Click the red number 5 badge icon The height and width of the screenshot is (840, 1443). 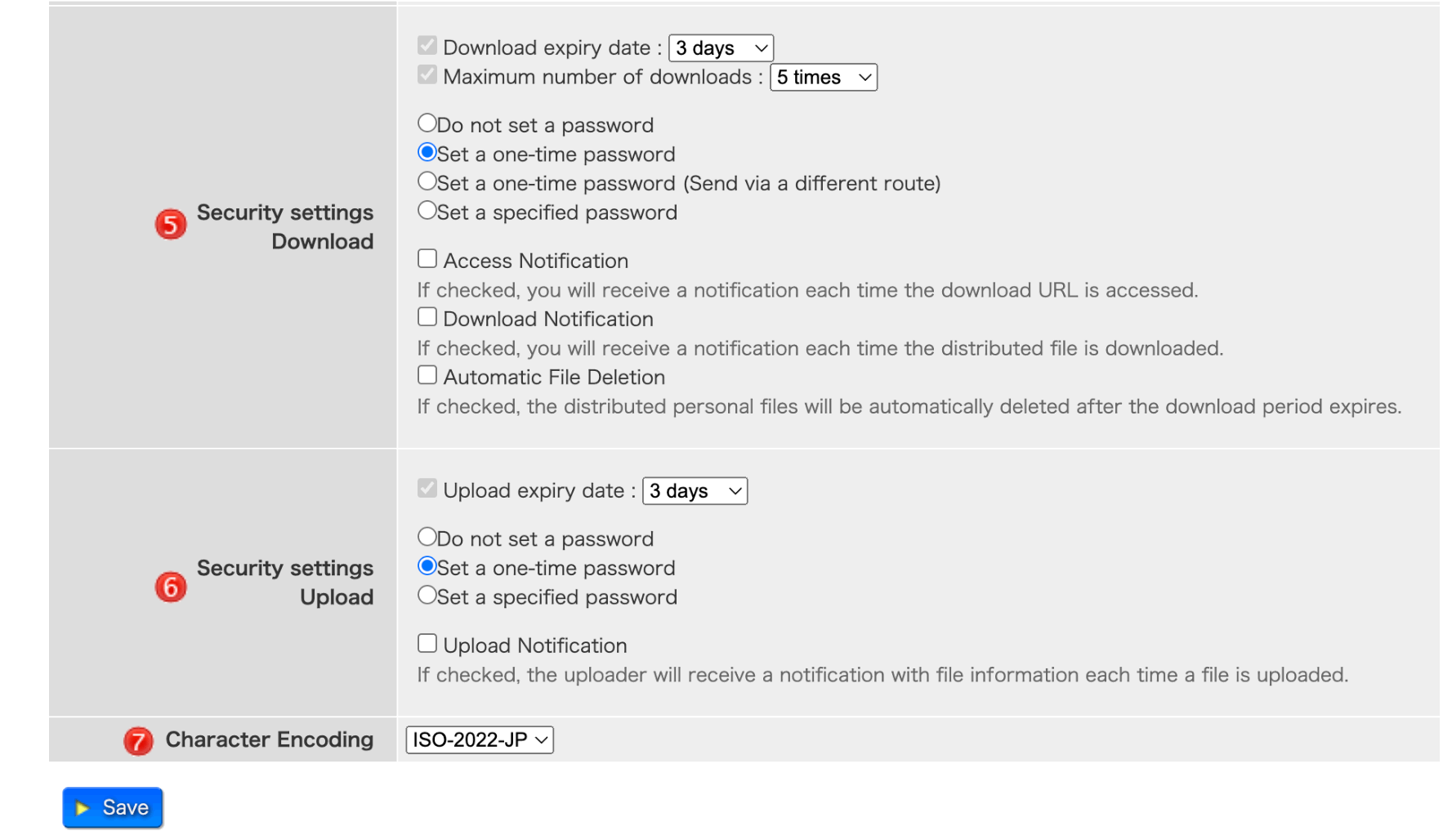tap(171, 224)
